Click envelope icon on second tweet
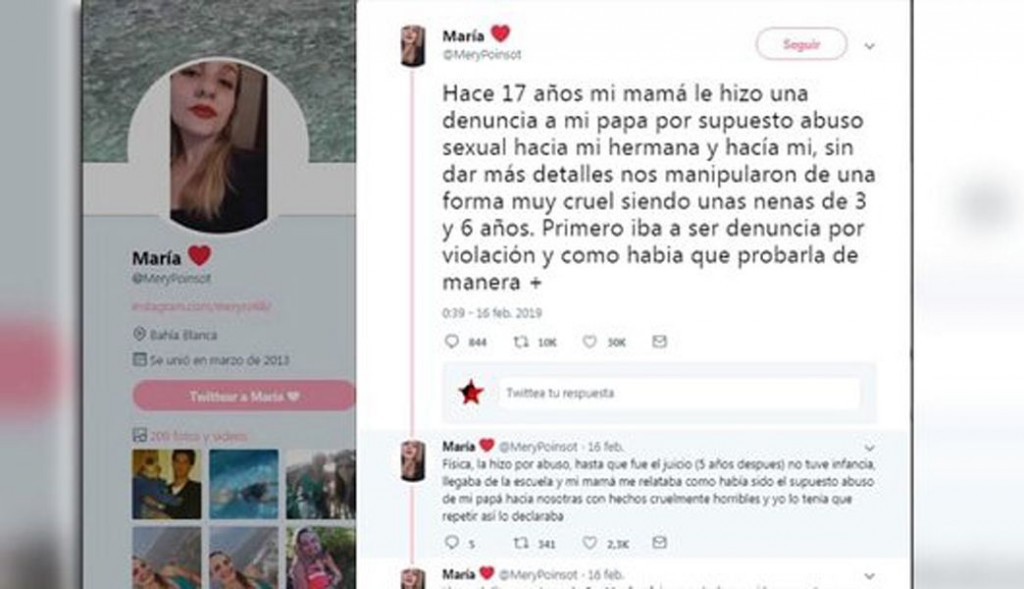 click(x=660, y=542)
